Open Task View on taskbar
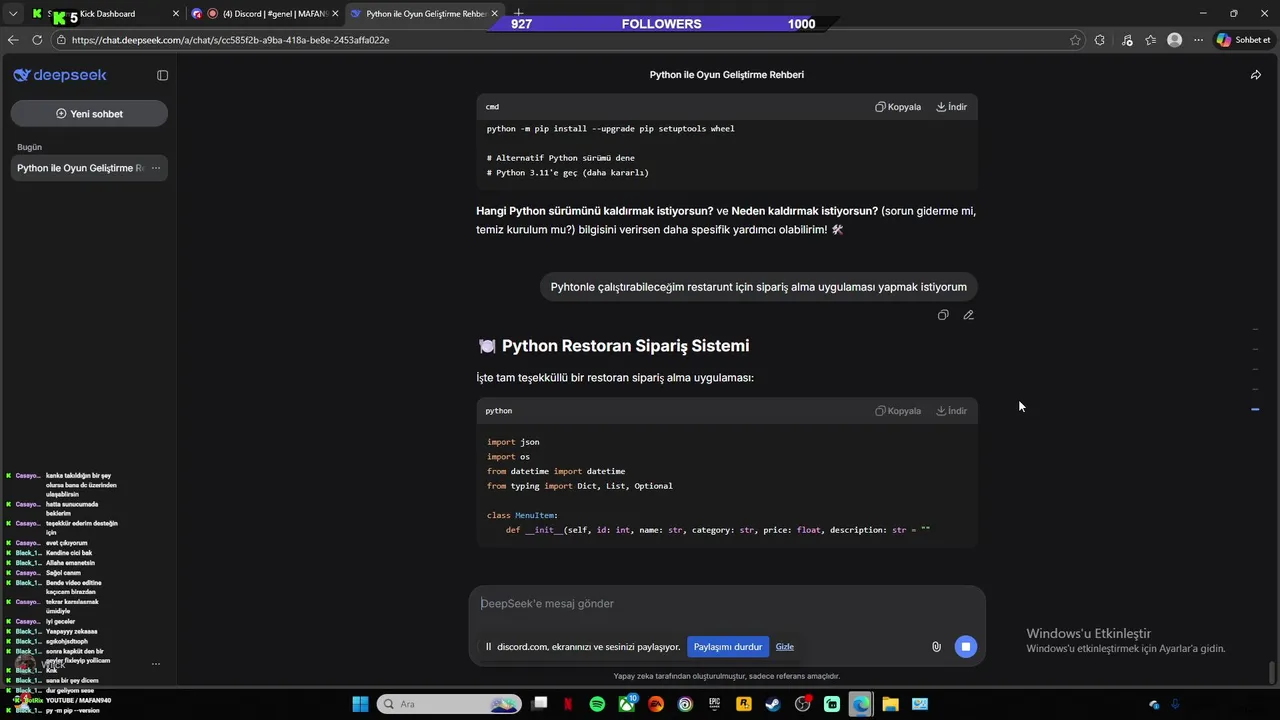 (540, 704)
